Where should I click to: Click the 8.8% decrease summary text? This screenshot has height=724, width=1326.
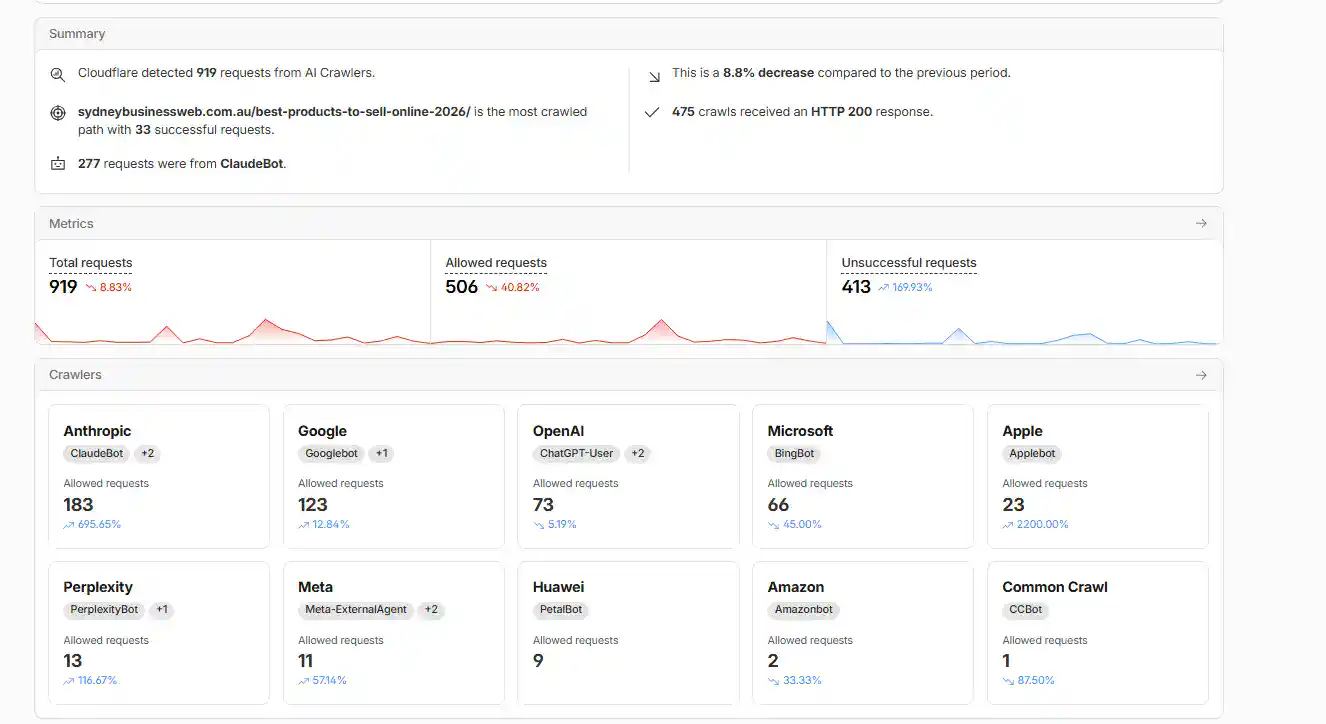point(768,73)
